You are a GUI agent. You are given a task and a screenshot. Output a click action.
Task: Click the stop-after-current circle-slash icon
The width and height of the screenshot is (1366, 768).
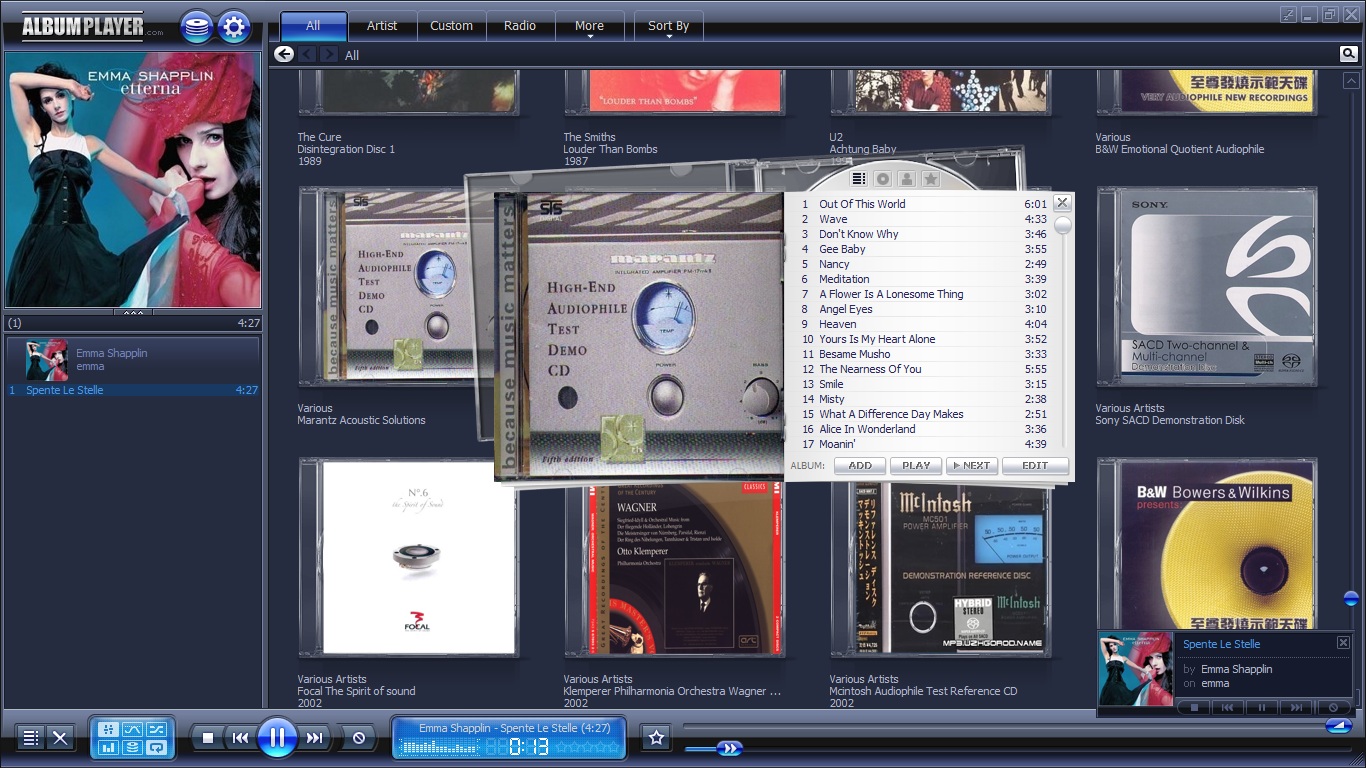coord(358,738)
